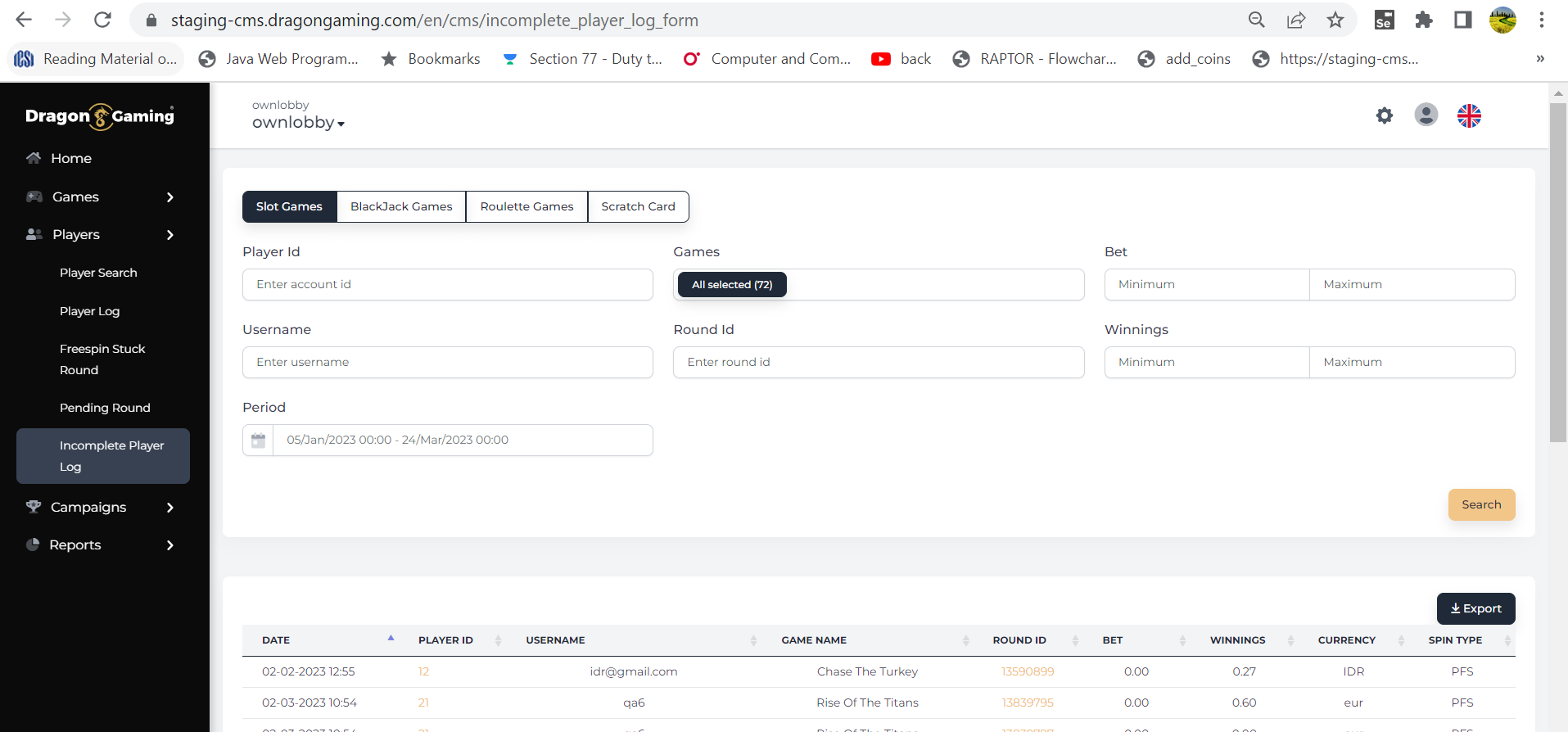The height and width of the screenshot is (732, 1568).
Task: Click the page vertical scrollbar
Action: click(x=1557, y=272)
